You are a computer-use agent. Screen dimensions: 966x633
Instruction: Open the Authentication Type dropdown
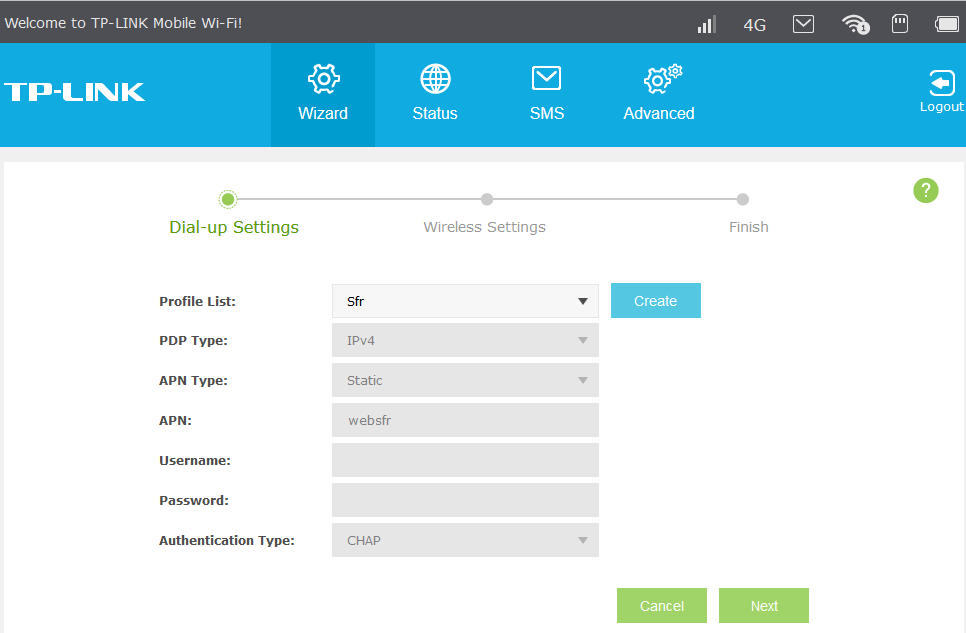tap(465, 541)
